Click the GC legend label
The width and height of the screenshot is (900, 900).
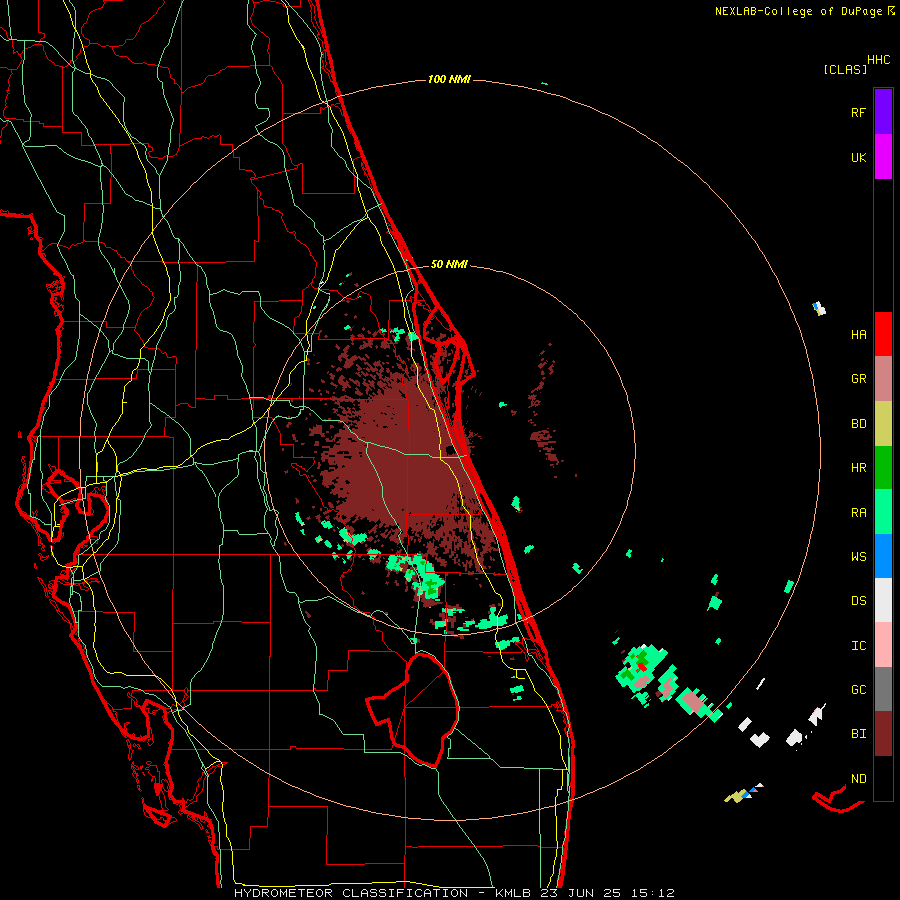(858, 689)
